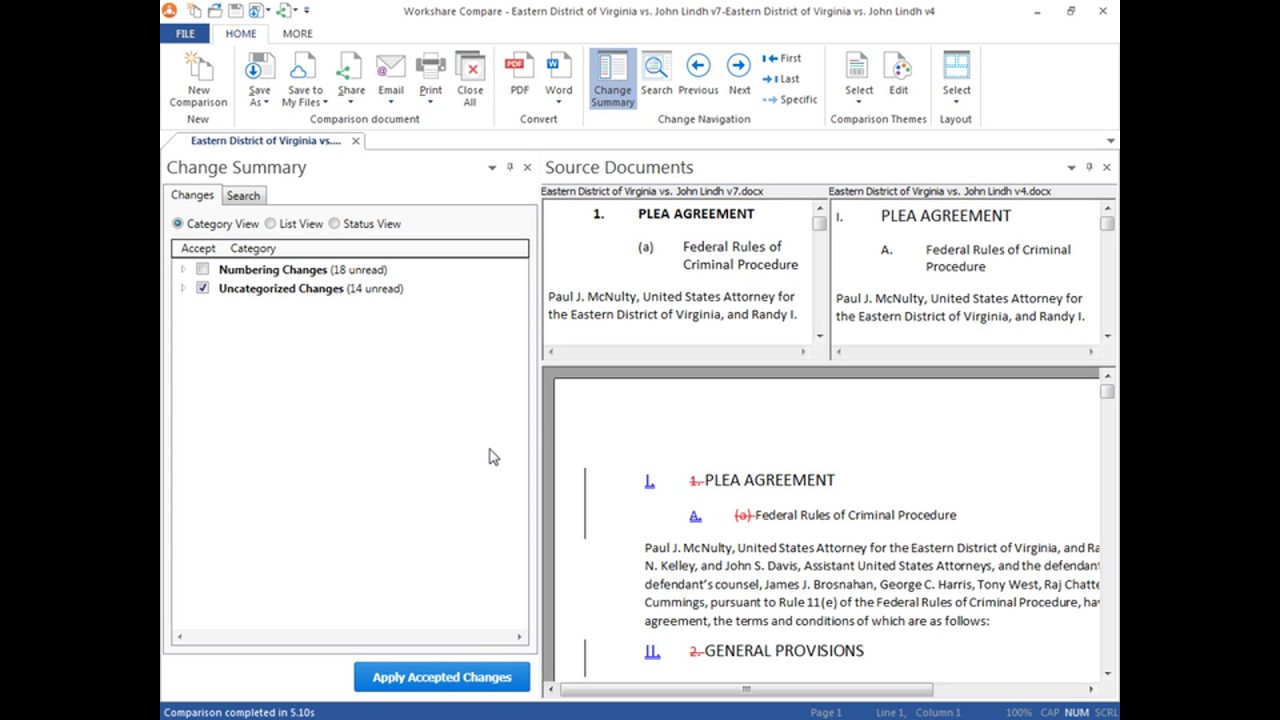The width and height of the screenshot is (1280, 720).
Task: Click the Workshare orange logo icon
Action: coord(169,10)
